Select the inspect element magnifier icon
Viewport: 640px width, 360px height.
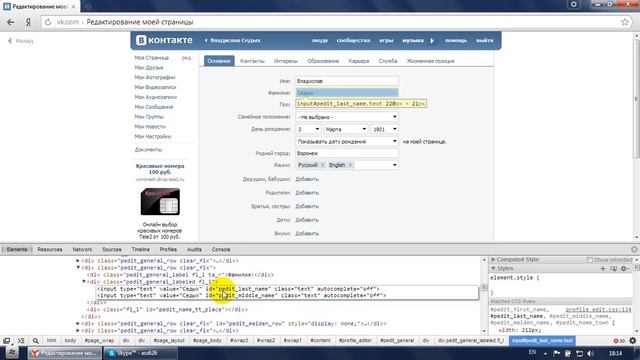coord(36,340)
